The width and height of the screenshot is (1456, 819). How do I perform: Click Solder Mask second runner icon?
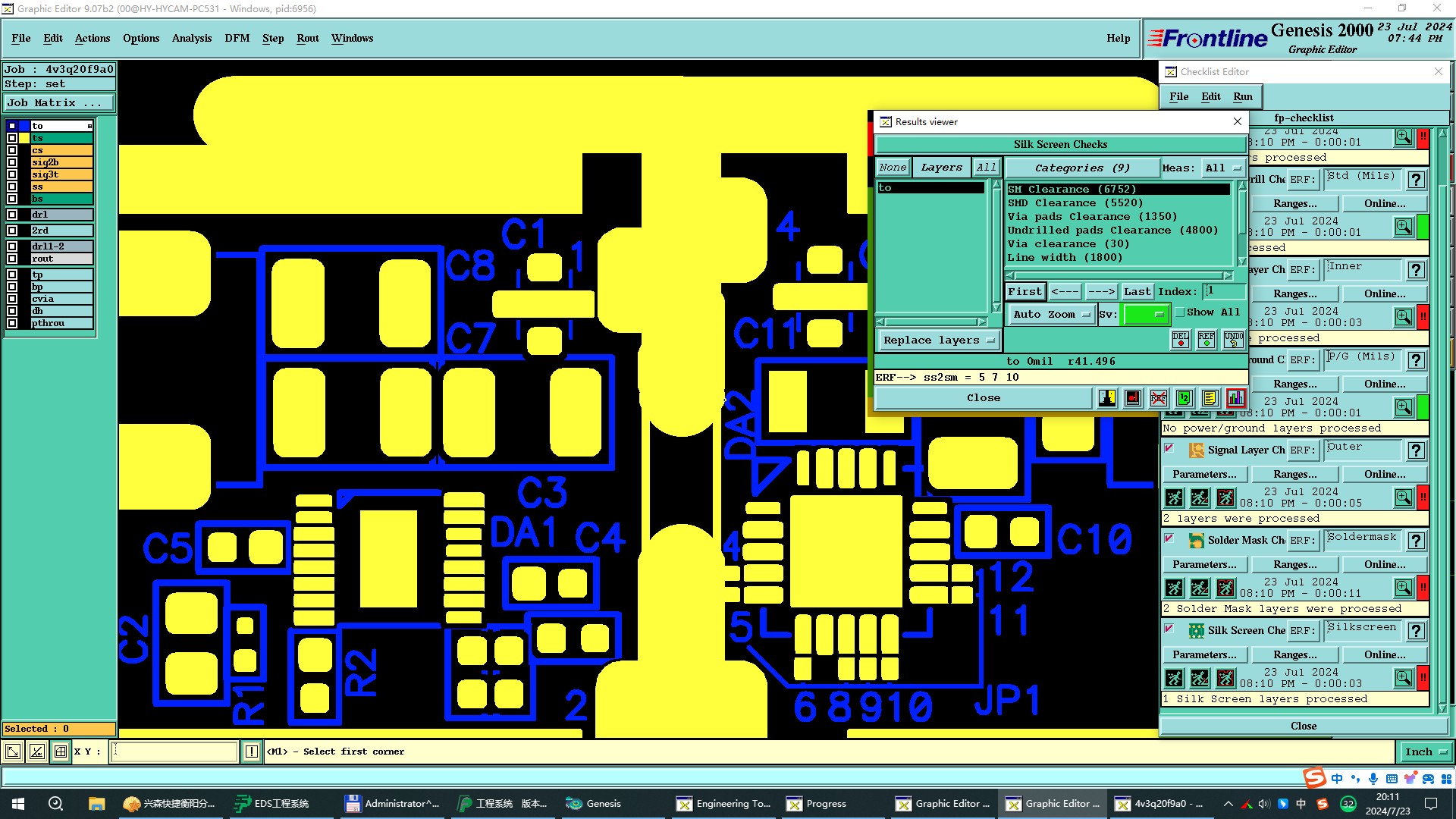point(1200,588)
